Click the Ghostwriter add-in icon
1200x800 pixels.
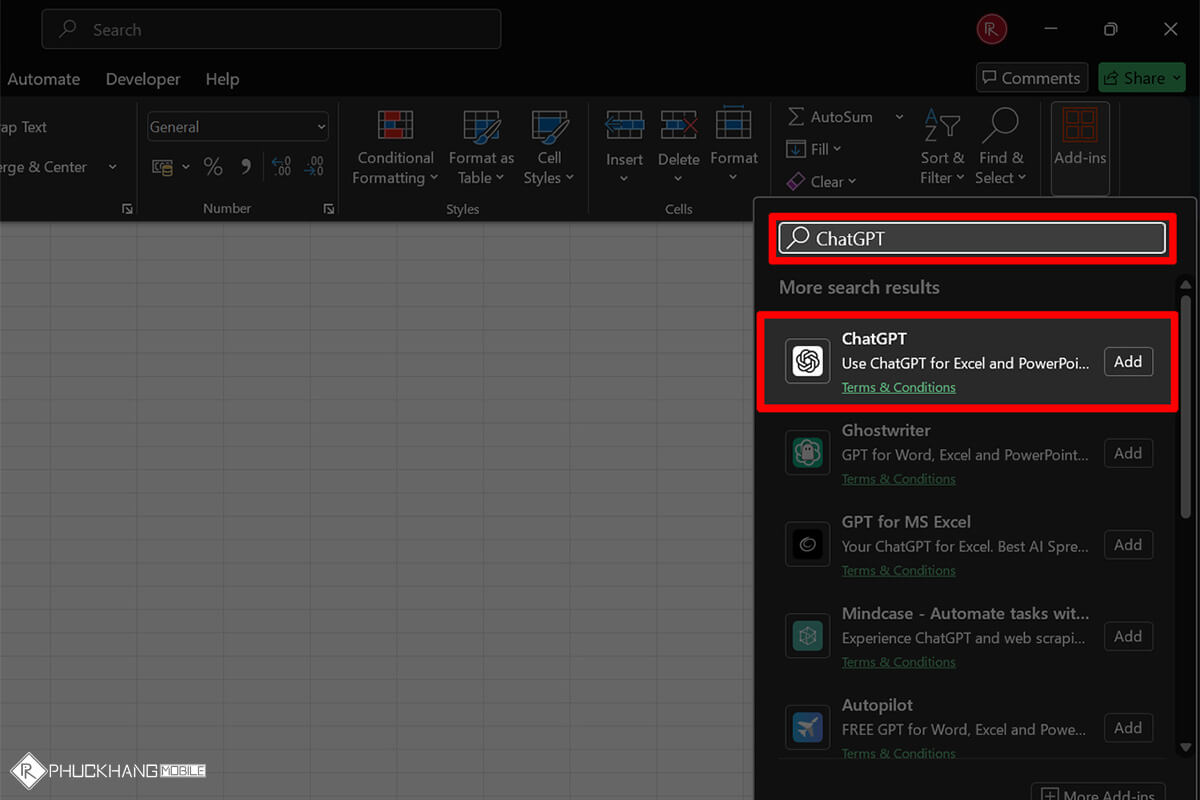(x=807, y=453)
